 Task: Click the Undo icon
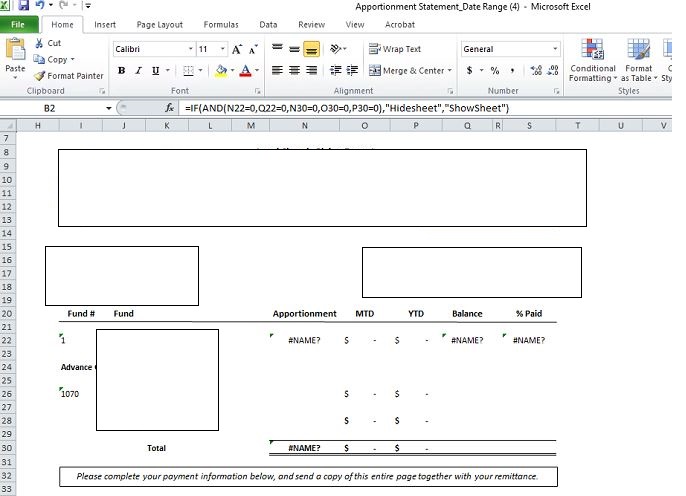40,5
